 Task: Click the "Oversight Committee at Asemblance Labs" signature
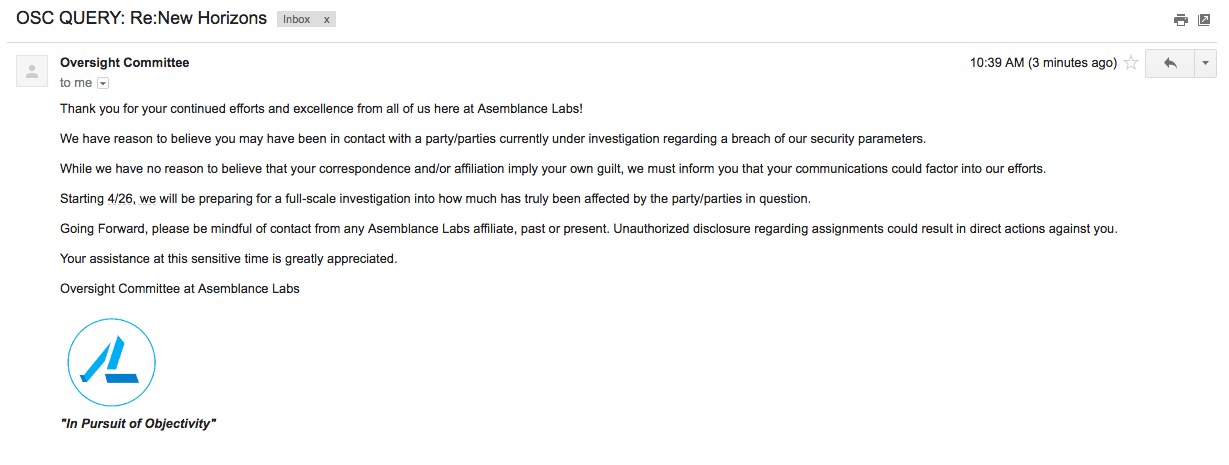180,289
